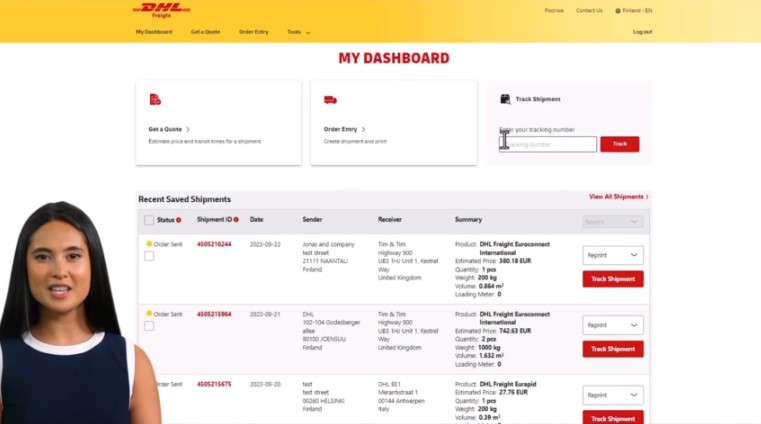Toggle the select-all checkbox in table header
This screenshot has height=424, width=761.
[x=149, y=220]
